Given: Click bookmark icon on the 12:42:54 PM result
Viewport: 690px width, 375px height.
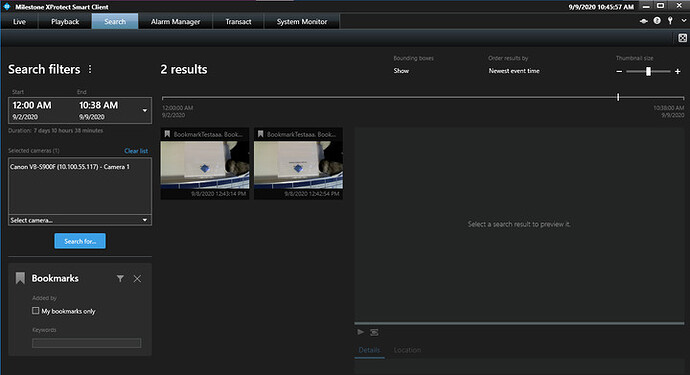Looking at the screenshot, I should click(x=261, y=134).
